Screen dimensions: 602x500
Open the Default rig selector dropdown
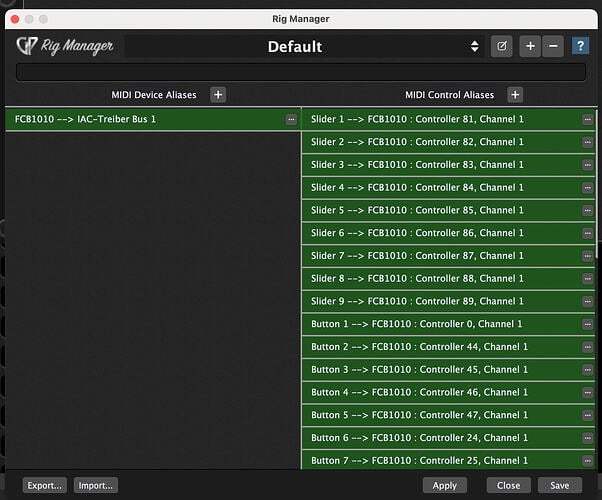coord(303,46)
